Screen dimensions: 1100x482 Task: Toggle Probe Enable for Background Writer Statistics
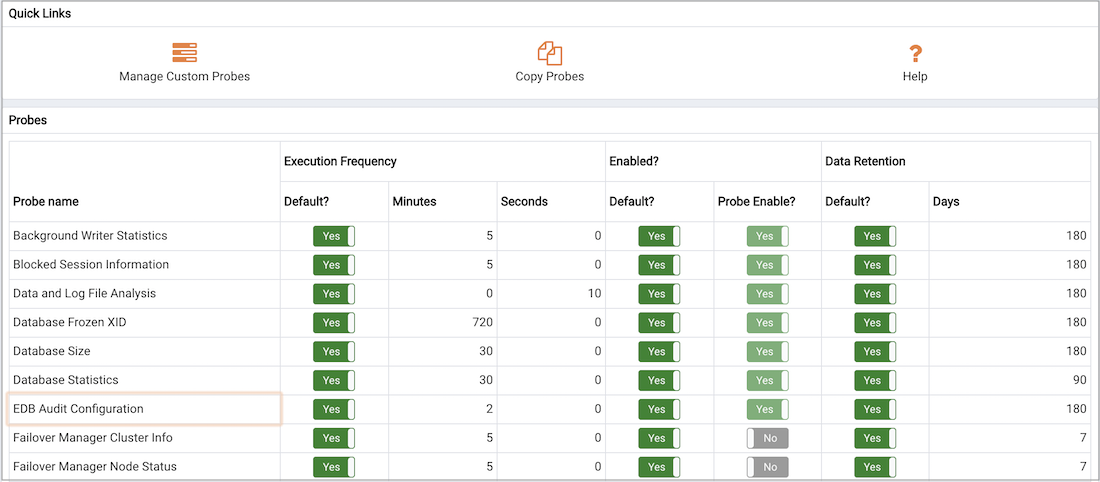click(x=767, y=236)
